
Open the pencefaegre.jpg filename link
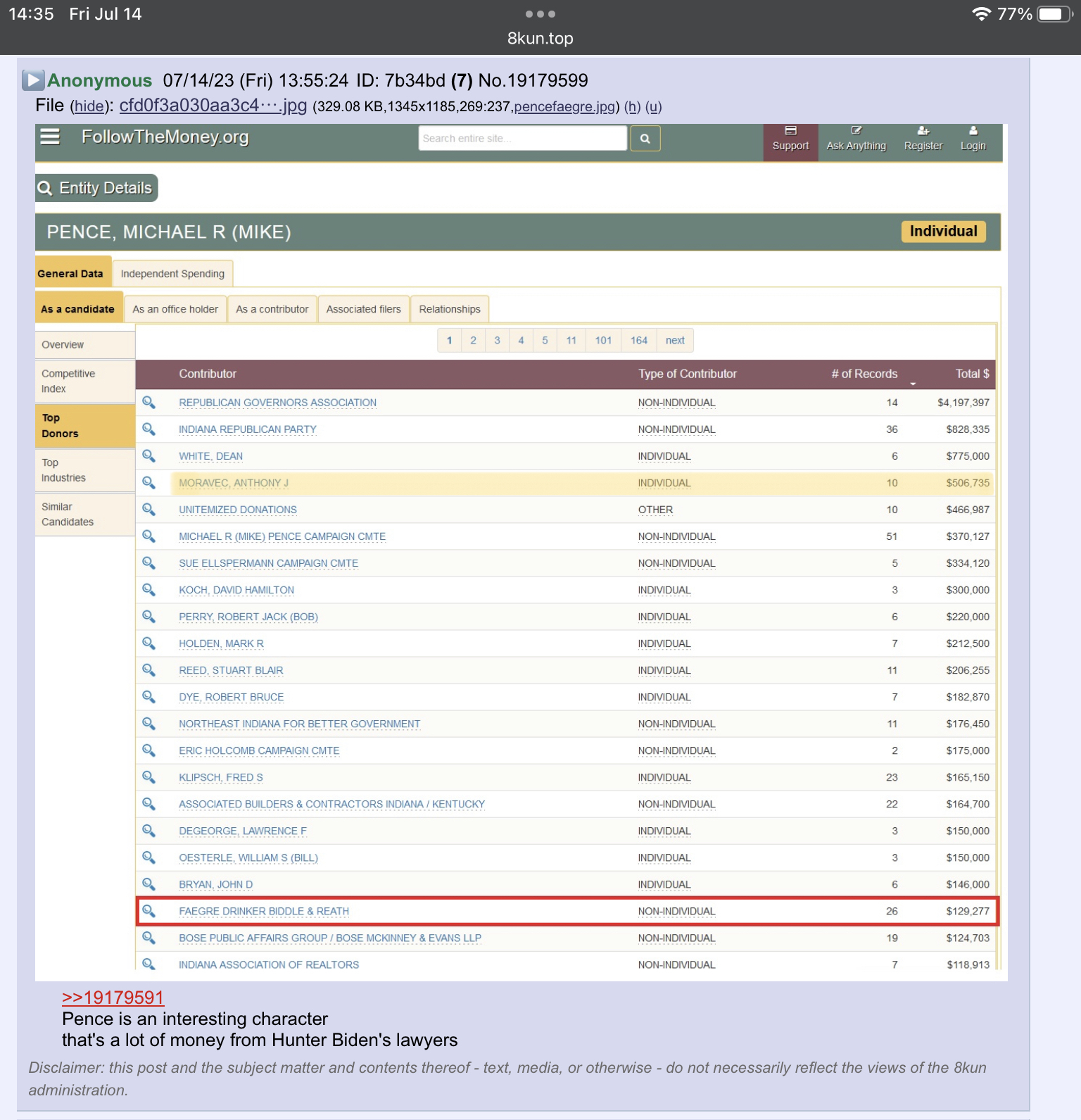564,107
